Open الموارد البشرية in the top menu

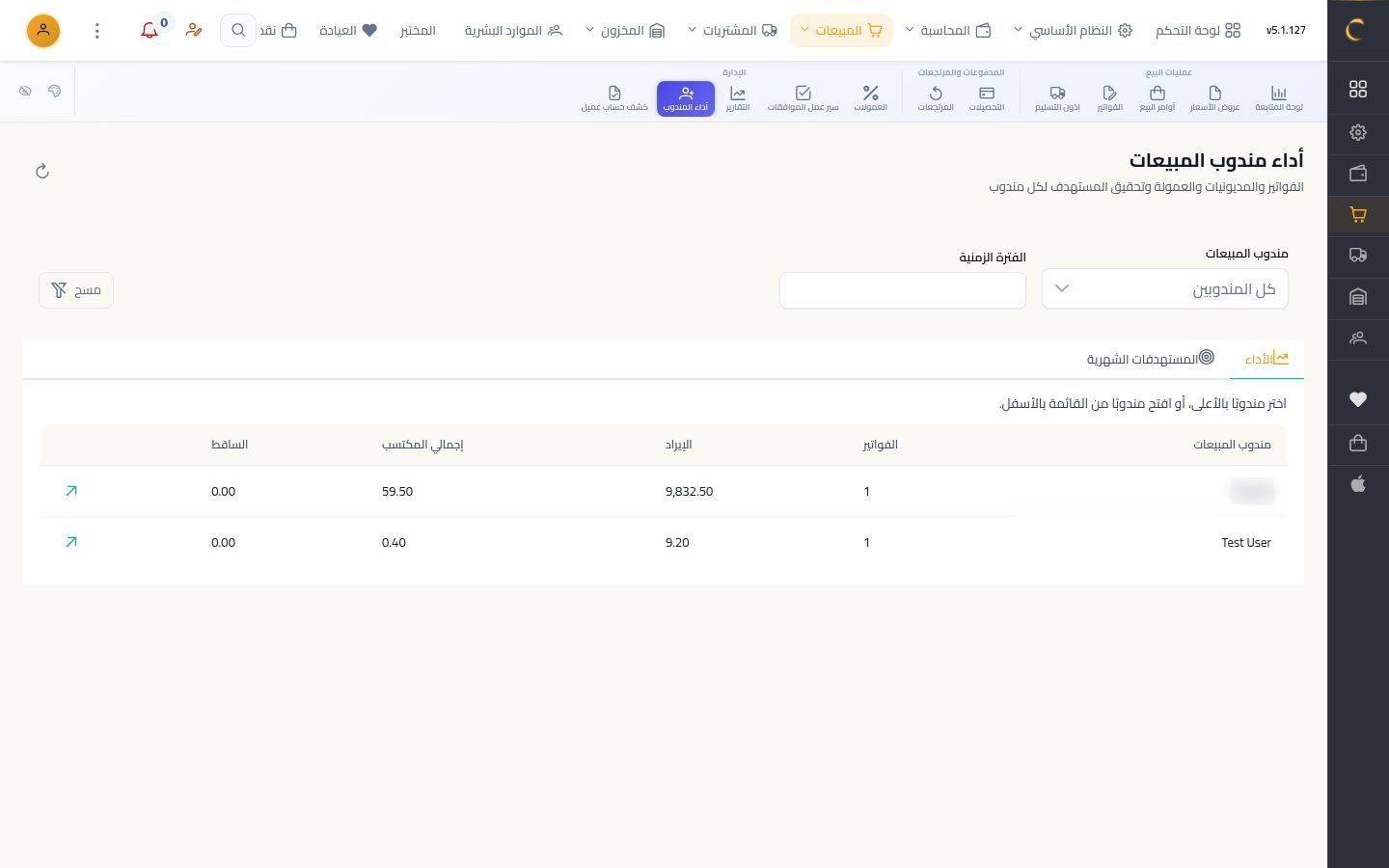click(x=513, y=31)
